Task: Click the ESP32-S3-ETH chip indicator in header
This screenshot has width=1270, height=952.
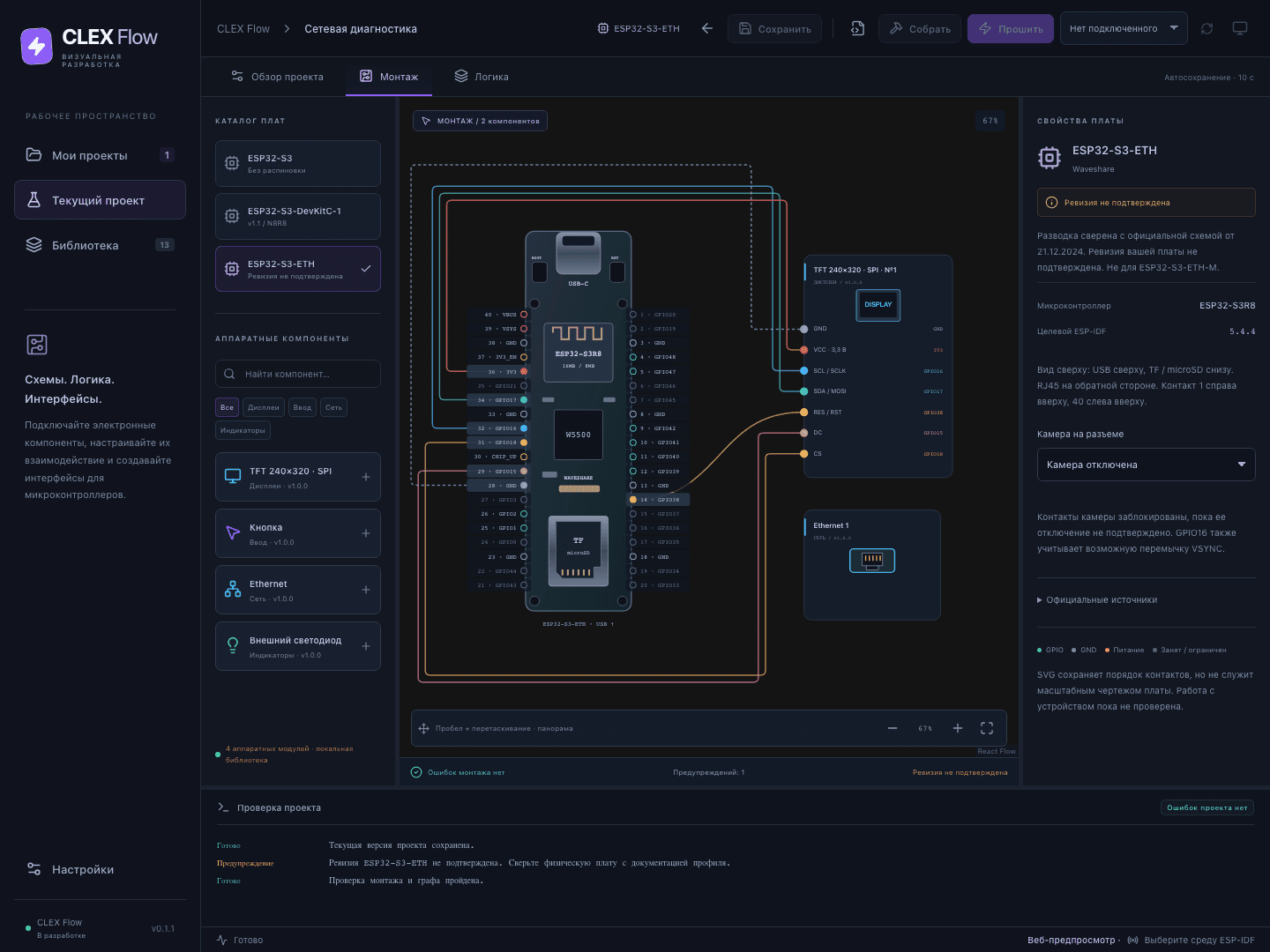Action: pyautogui.click(x=639, y=28)
